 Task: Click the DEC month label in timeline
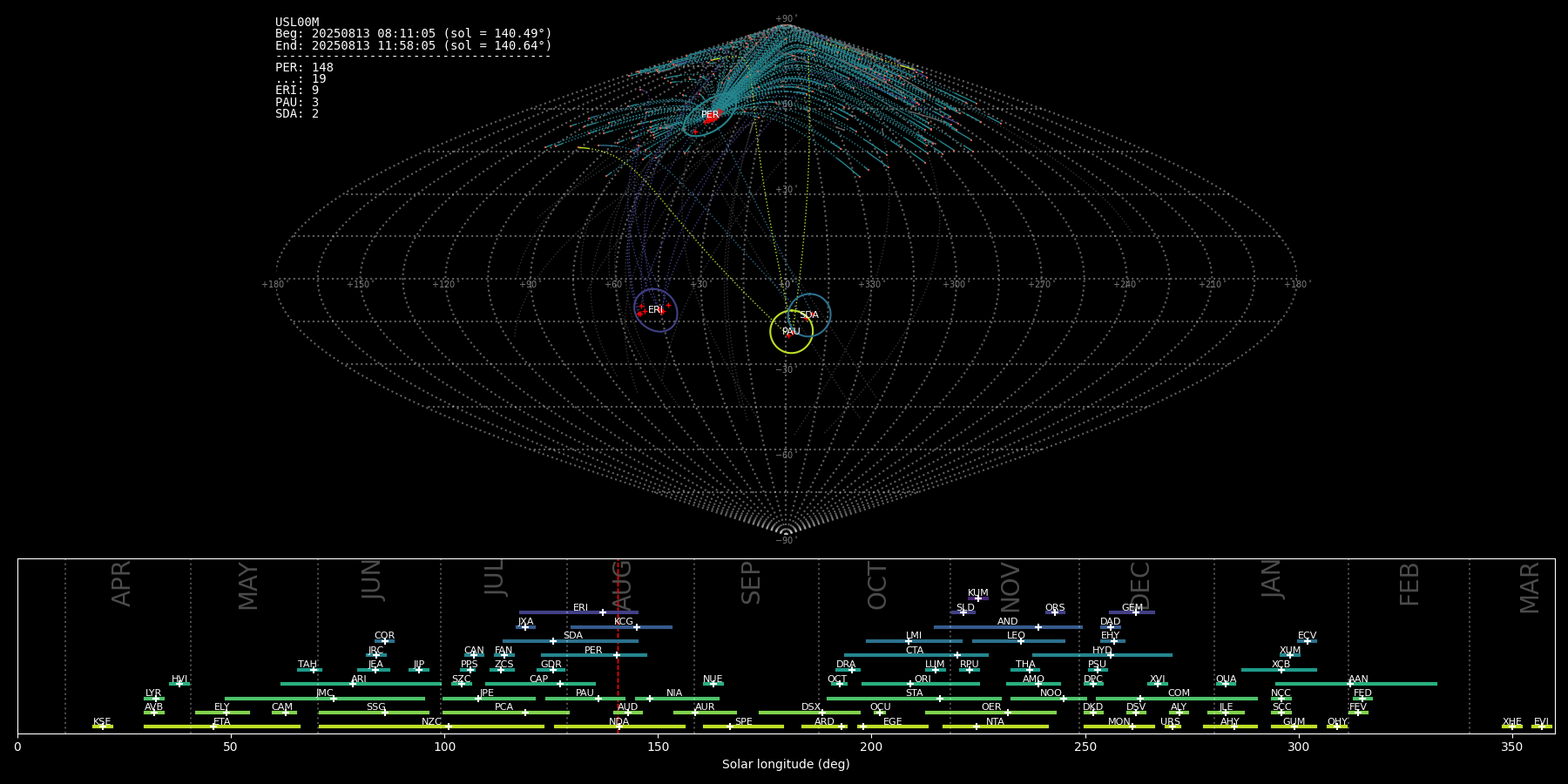[x=1139, y=585]
